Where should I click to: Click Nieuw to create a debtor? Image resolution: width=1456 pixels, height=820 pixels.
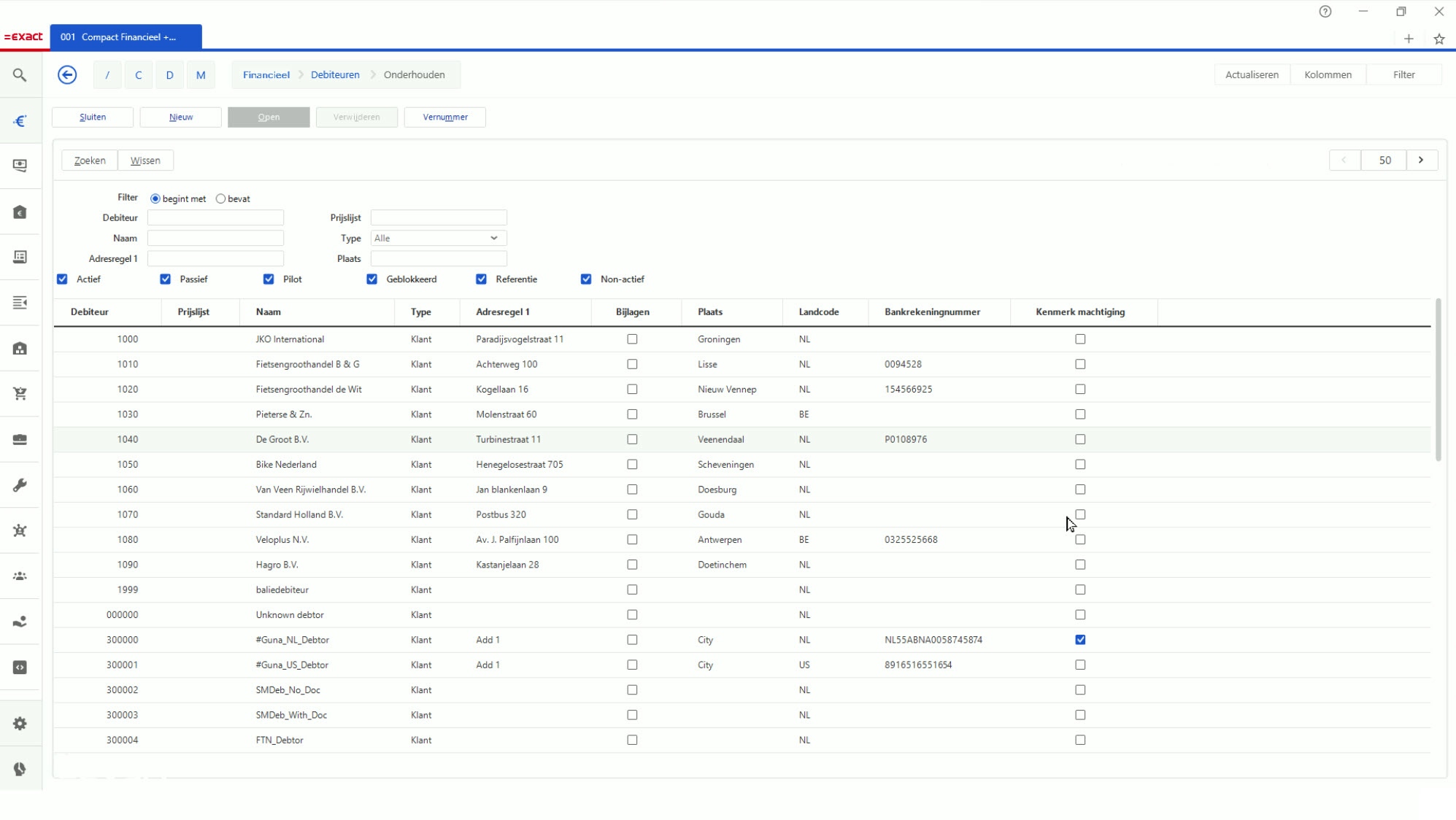coord(181,117)
